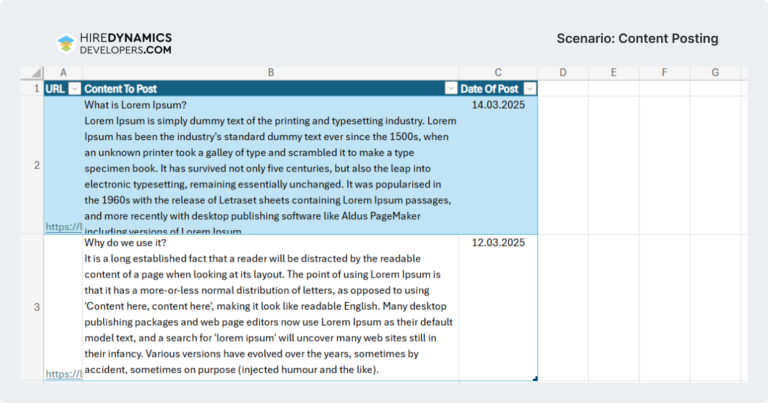Select column B header
The image size is (768, 403).
pyautogui.click(x=270, y=73)
